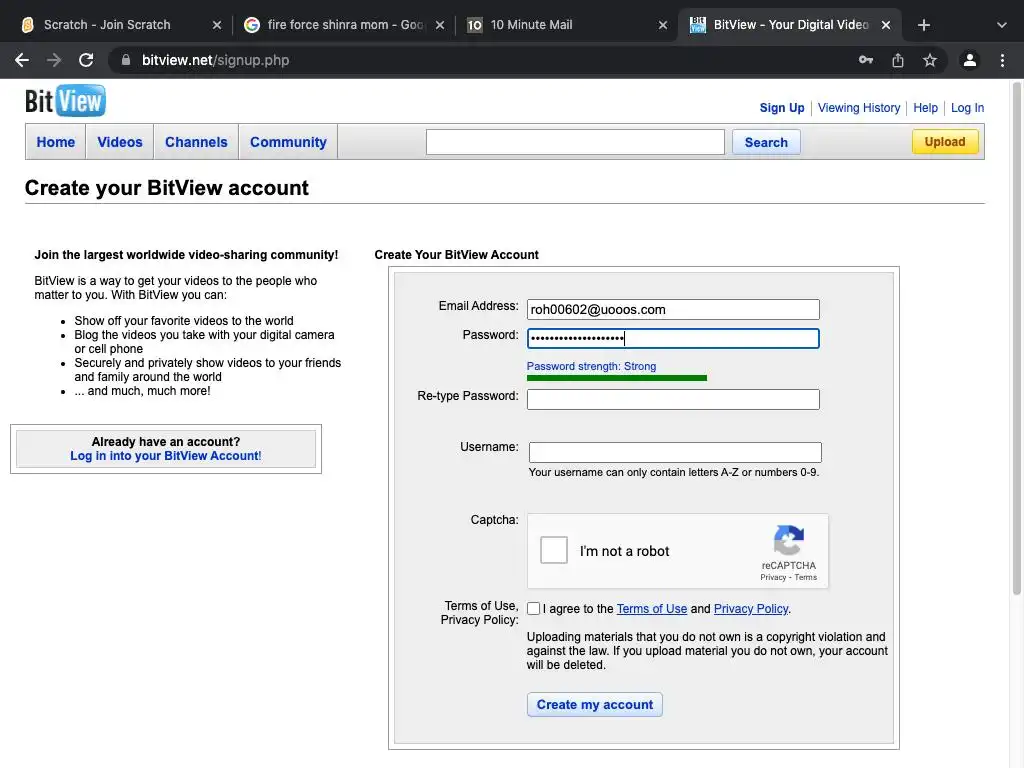Focus the Username input field
Screen dimensions: 1024x768
click(675, 452)
